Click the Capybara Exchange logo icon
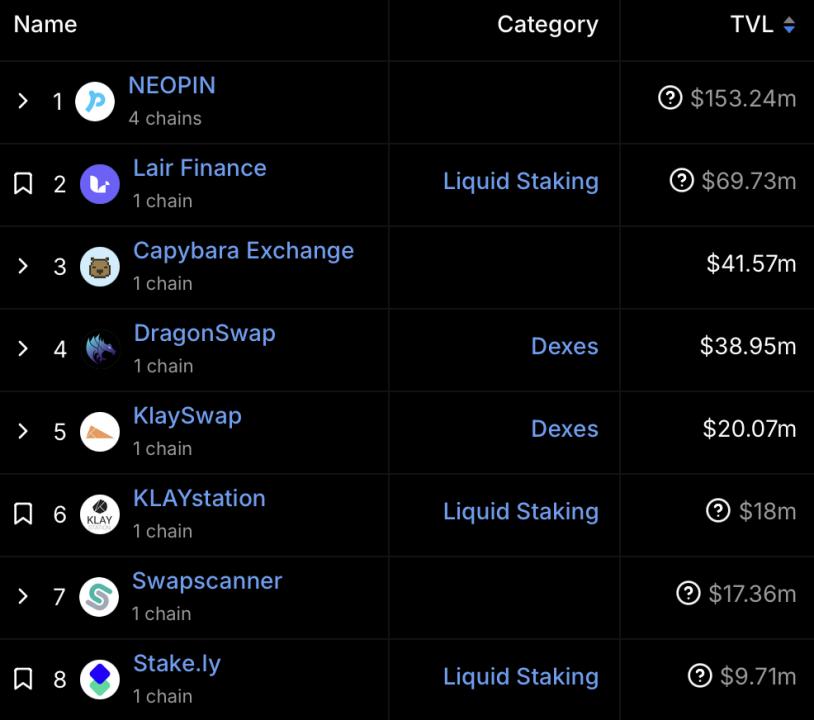This screenshot has width=814, height=720. [x=99, y=266]
